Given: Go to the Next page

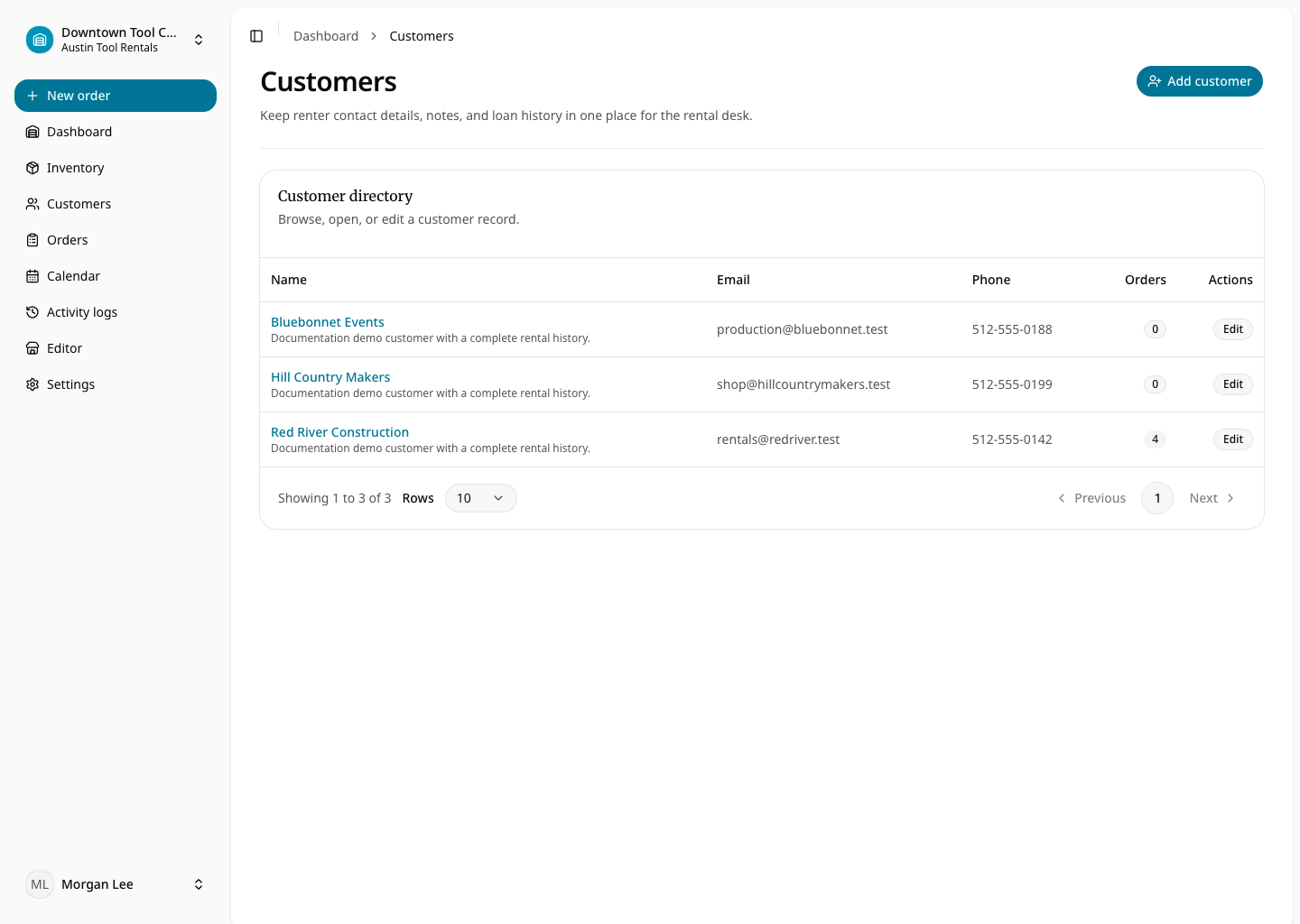Looking at the screenshot, I should coord(1212,498).
